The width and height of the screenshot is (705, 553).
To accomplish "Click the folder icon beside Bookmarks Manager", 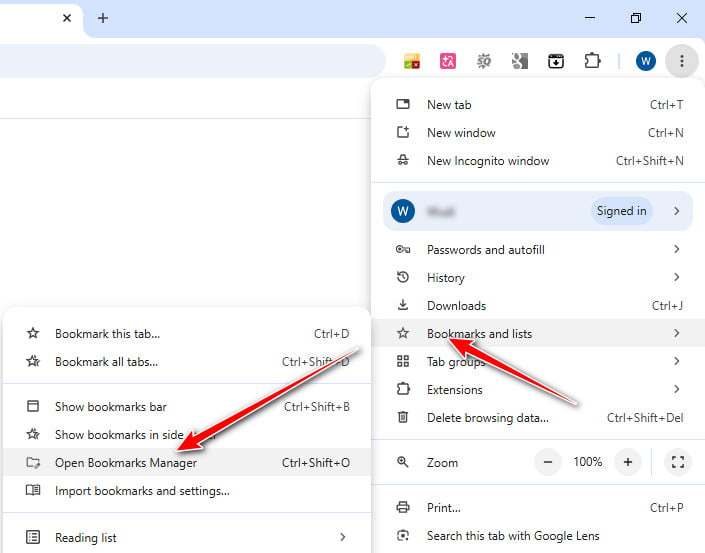I will 33,462.
